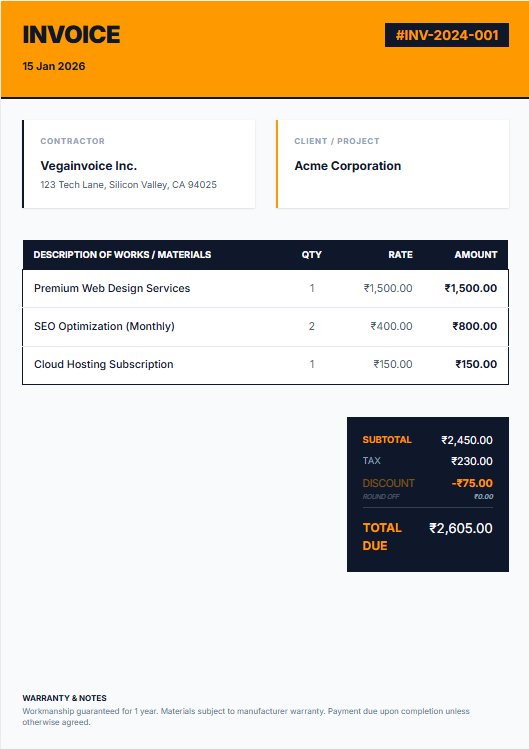529x749 pixels.
Task: Click the quantity of Cloud Hosting Subscription
Action: 312,364
